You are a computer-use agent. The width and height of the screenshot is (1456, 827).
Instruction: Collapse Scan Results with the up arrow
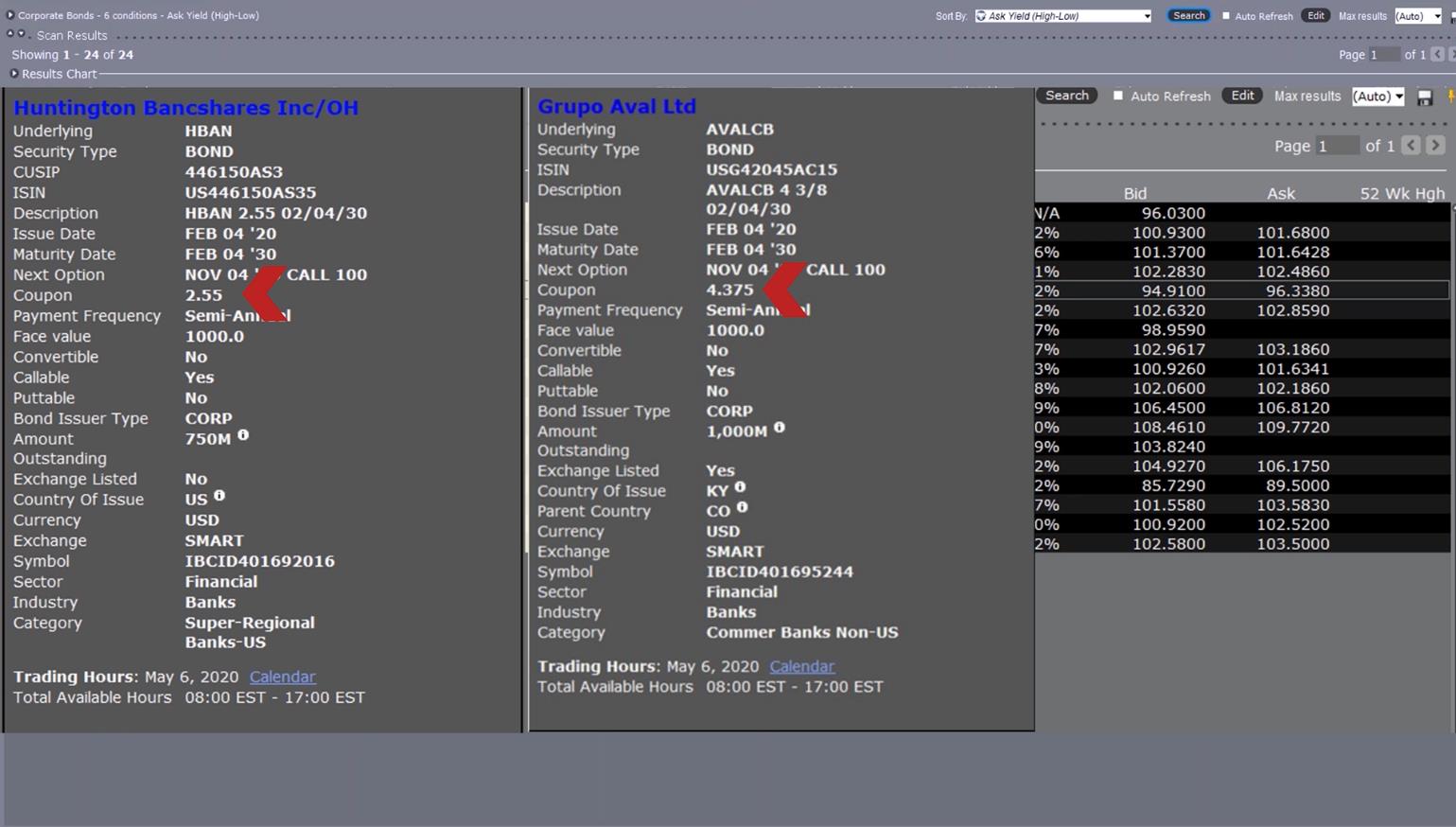pos(10,34)
